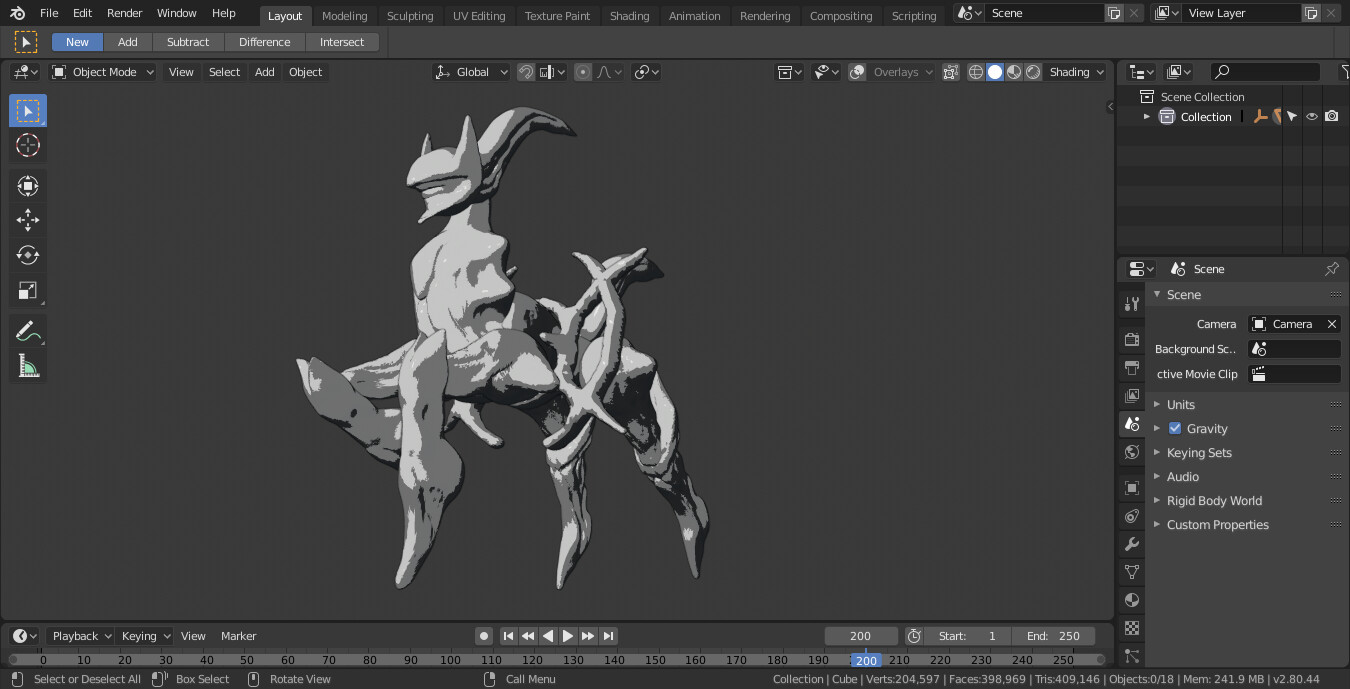This screenshot has height=689, width=1350.
Task: Toggle snapping magnet in viewport header
Action: (525, 72)
